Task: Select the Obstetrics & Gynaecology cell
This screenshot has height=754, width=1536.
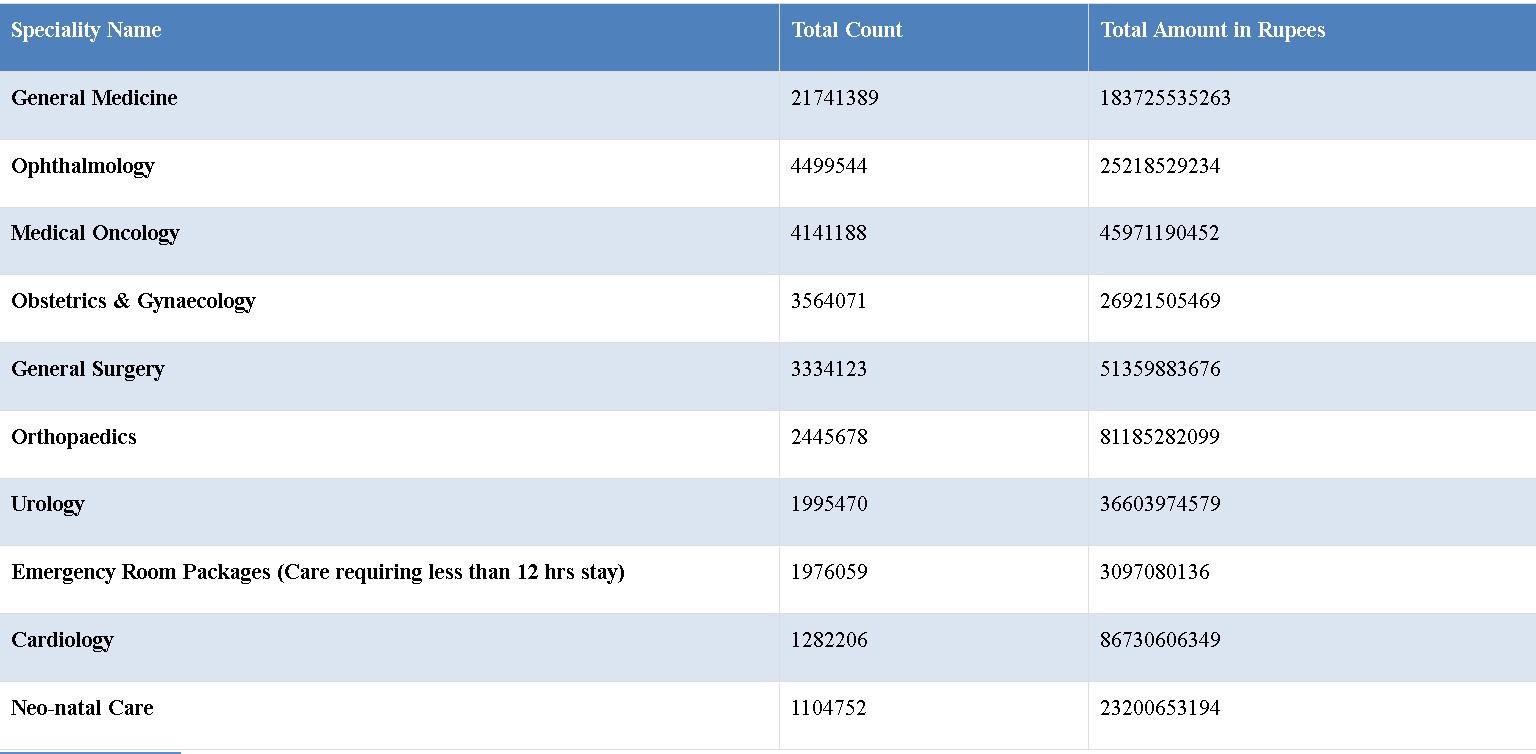Action: (133, 301)
